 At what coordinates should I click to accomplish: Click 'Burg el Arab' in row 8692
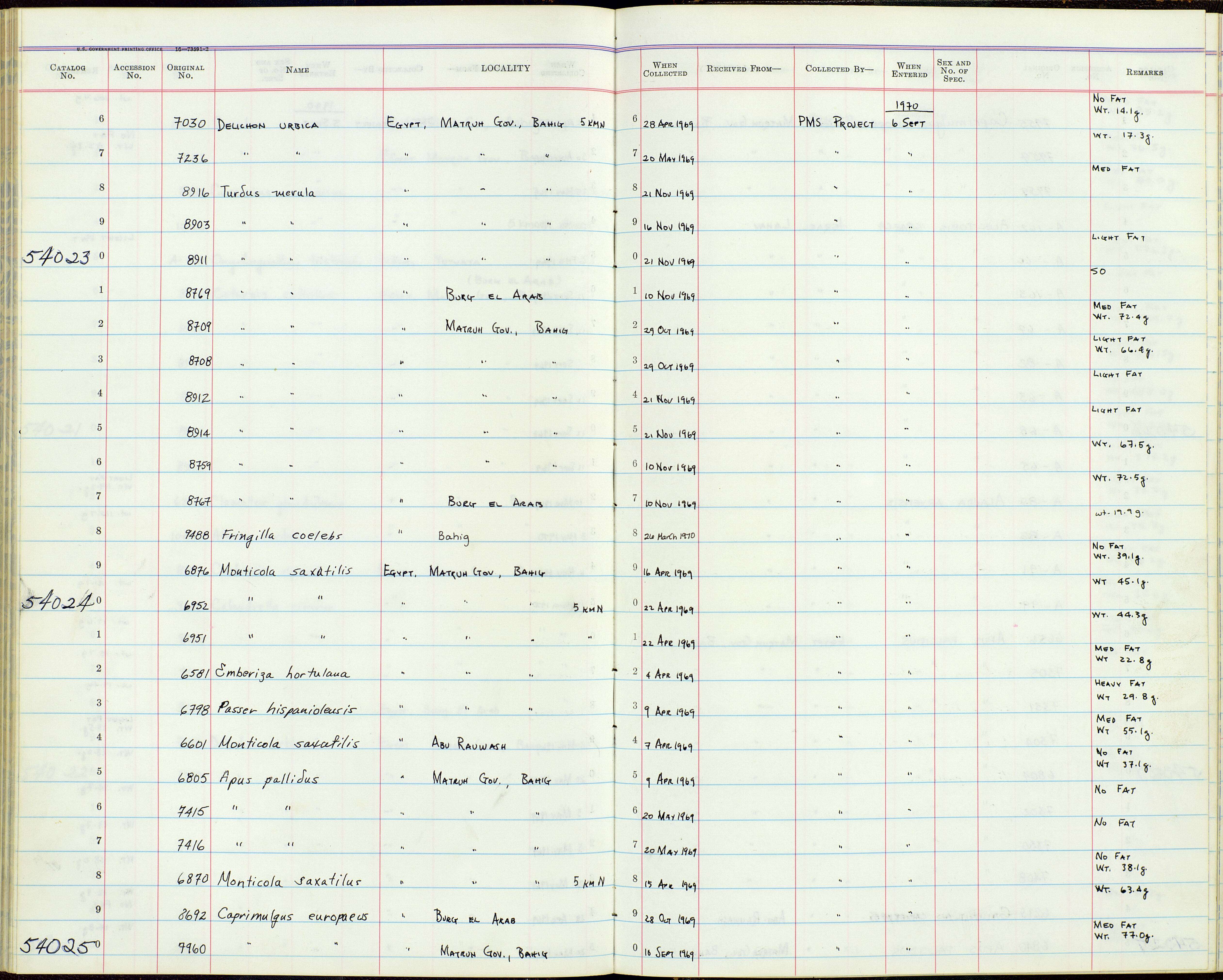[x=475, y=918]
